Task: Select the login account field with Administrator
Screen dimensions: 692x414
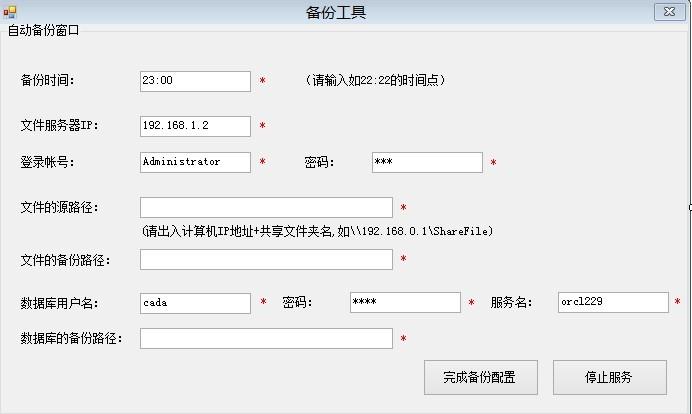Action: (x=195, y=162)
